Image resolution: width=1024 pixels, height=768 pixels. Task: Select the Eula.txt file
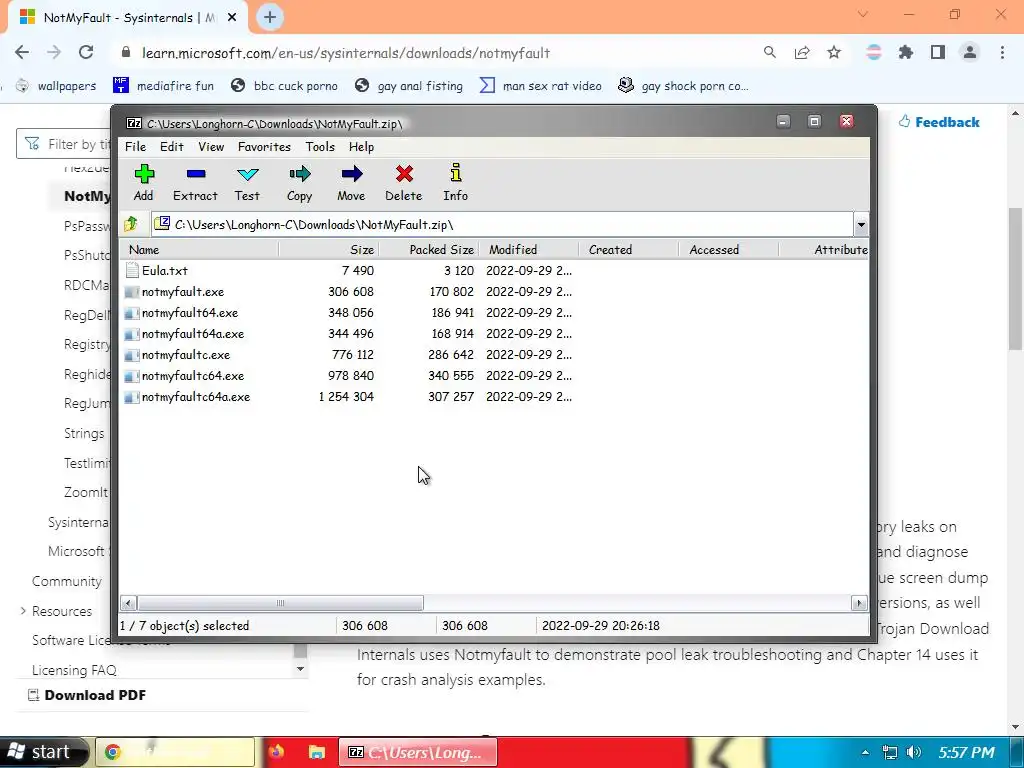[165, 270]
